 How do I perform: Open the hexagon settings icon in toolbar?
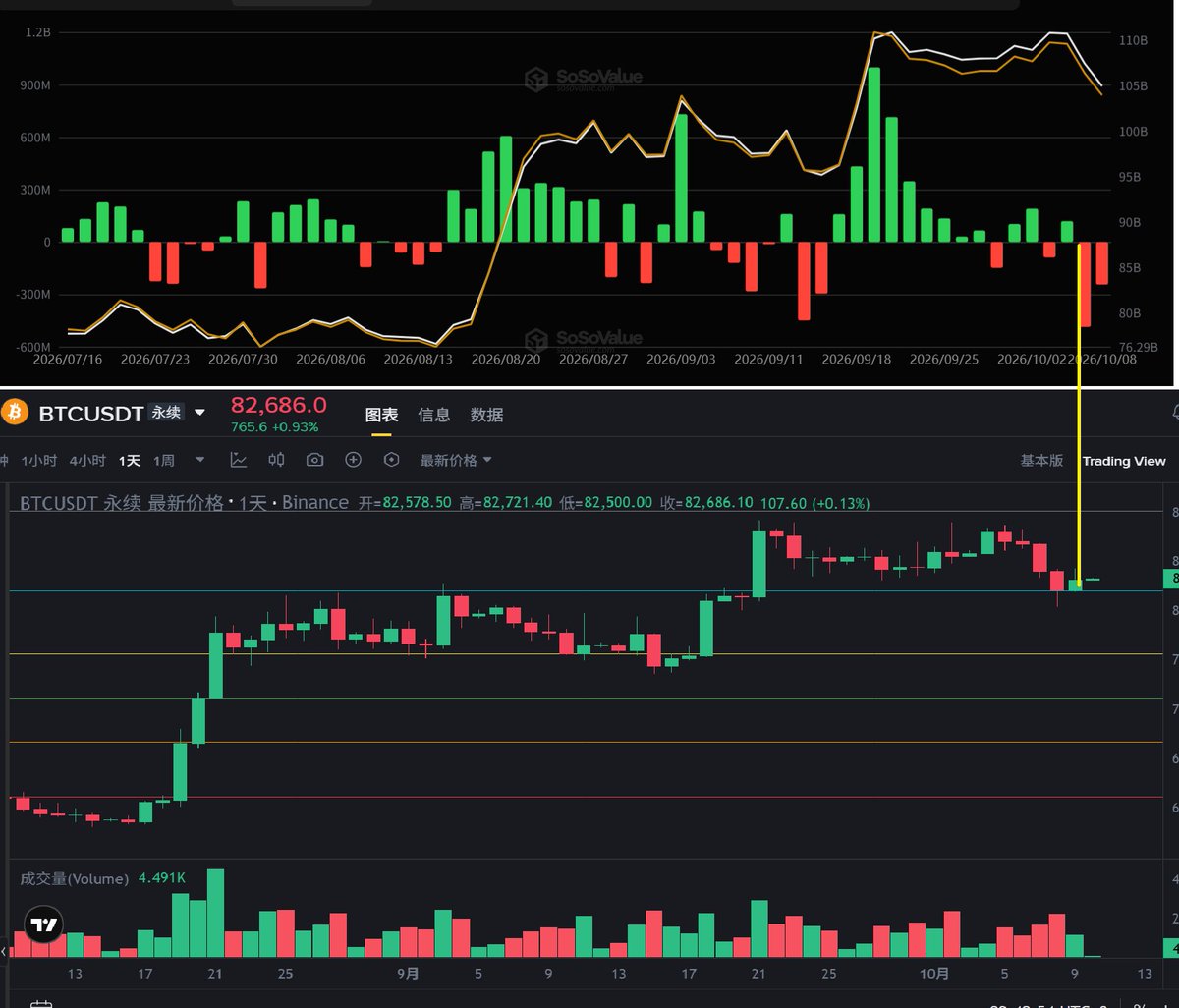tap(392, 460)
